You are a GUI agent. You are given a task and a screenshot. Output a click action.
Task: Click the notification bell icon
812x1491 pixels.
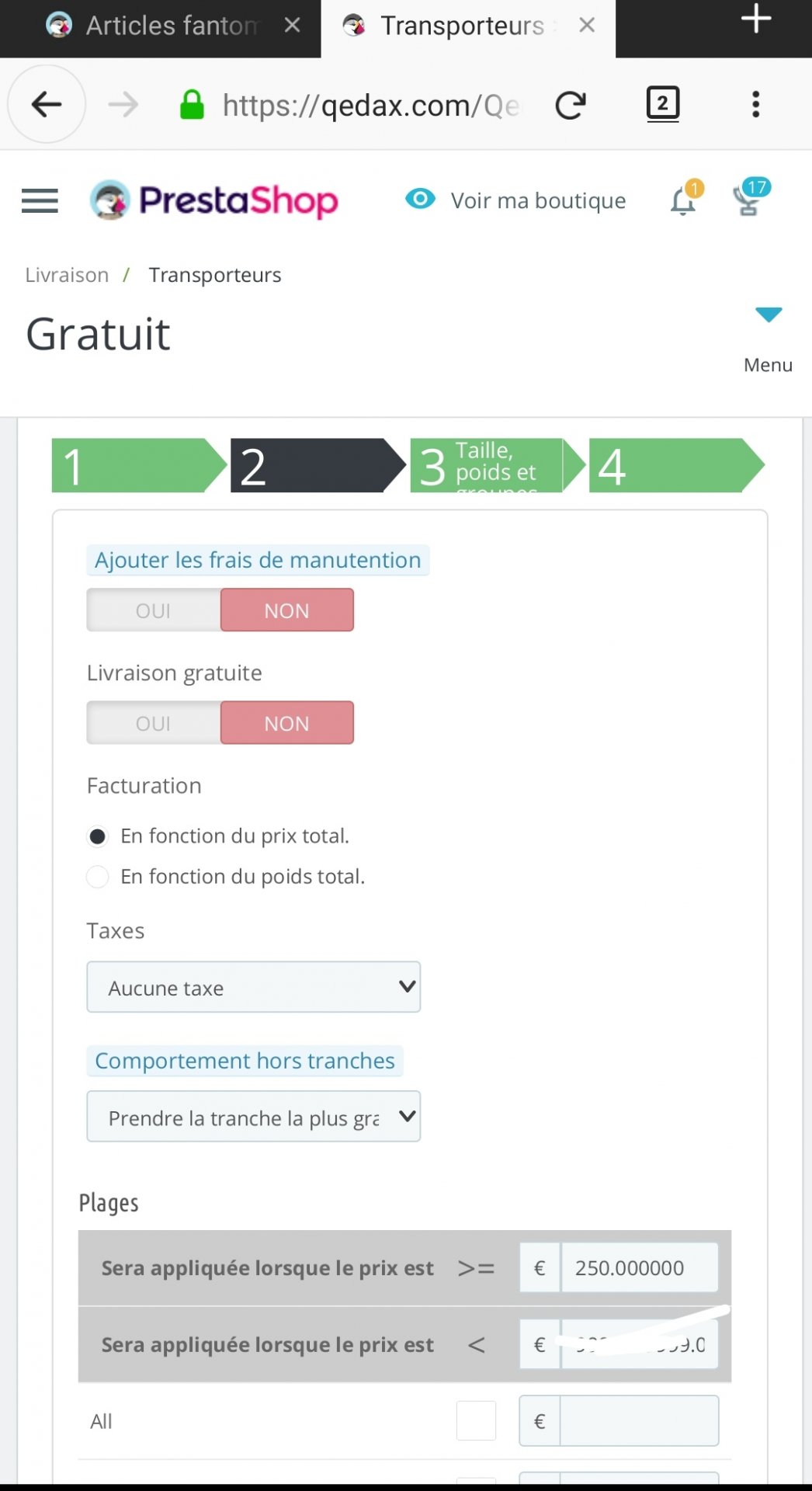(x=684, y=200)
